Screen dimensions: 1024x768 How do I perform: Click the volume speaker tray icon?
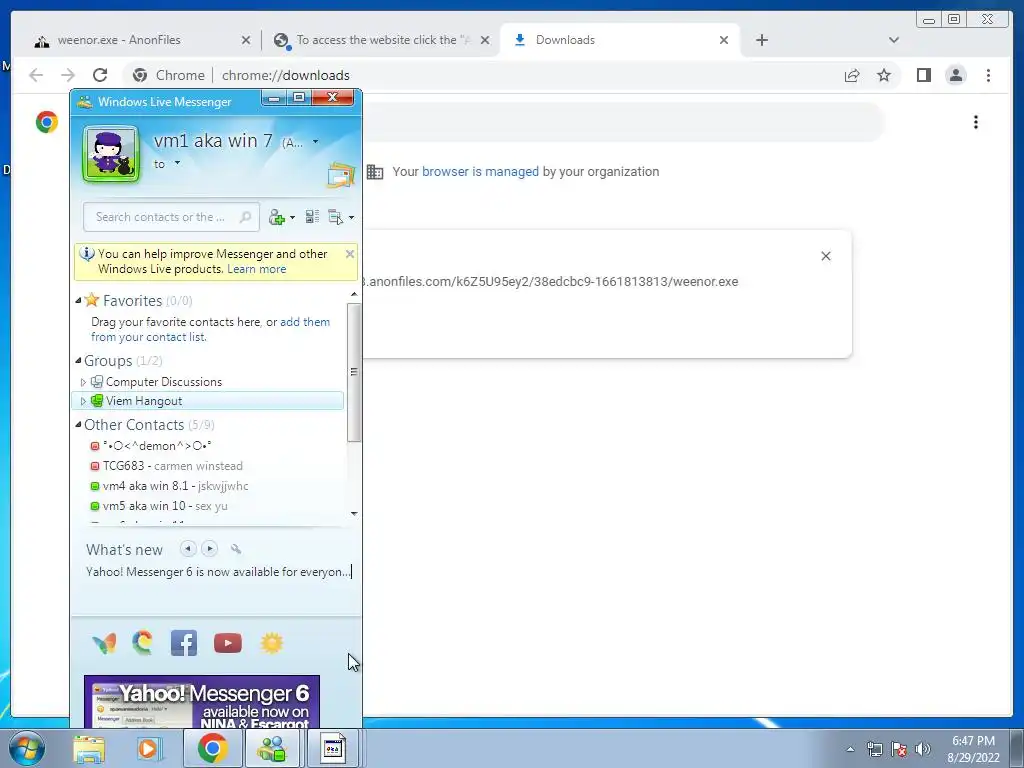click(x=923, y=749)
